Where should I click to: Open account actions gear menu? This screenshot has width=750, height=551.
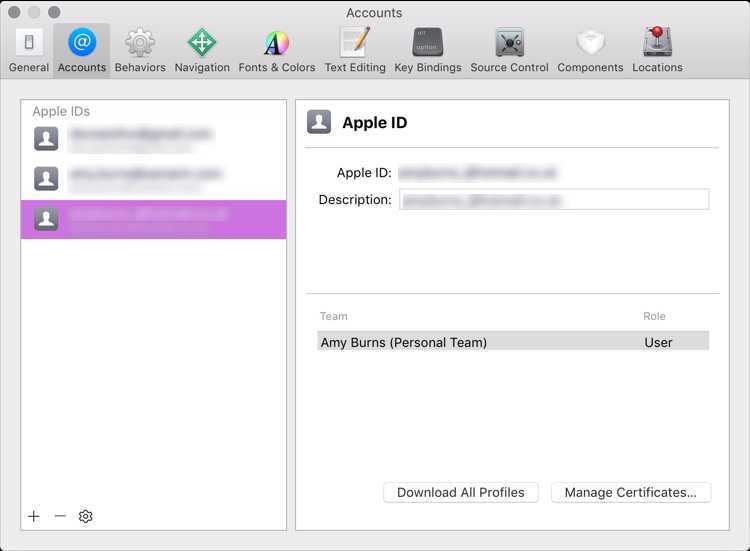pyautogui.click(x=86, y=516)
